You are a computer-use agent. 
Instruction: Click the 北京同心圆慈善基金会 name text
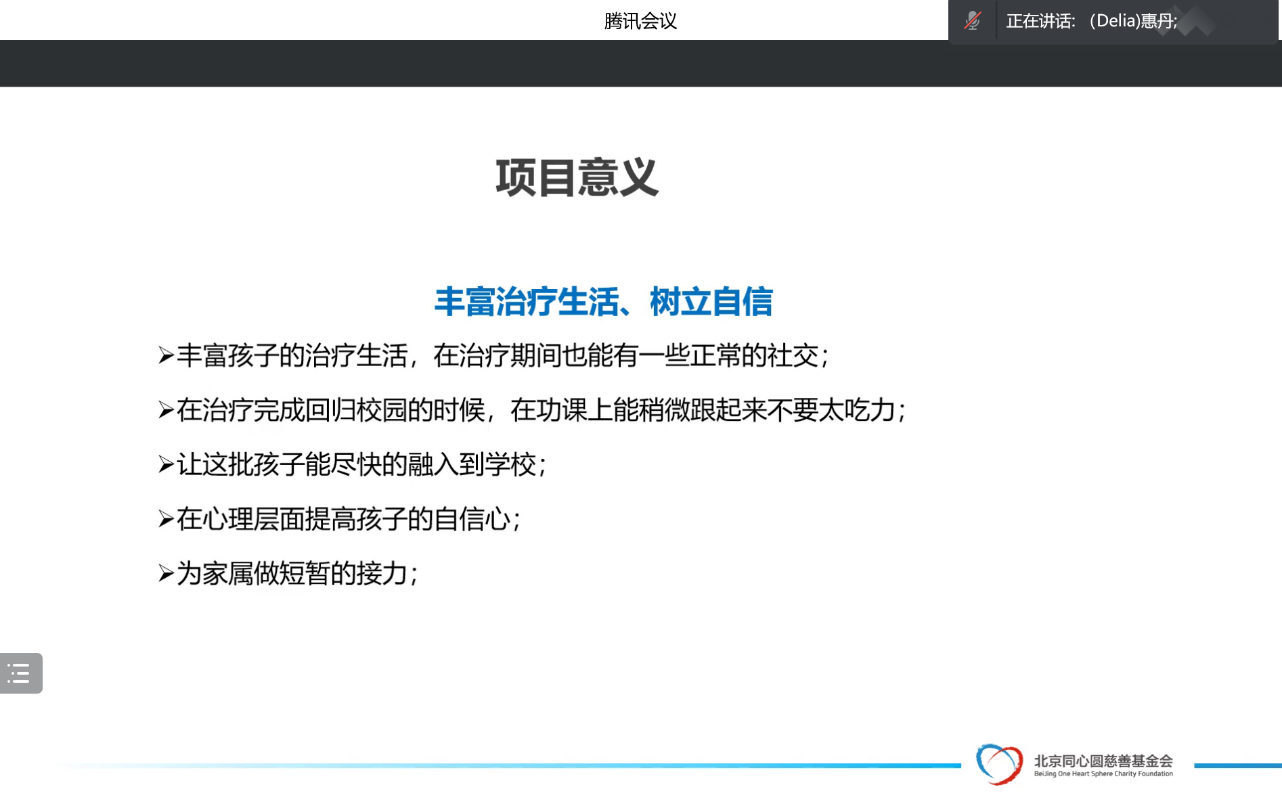[1103, 760]
